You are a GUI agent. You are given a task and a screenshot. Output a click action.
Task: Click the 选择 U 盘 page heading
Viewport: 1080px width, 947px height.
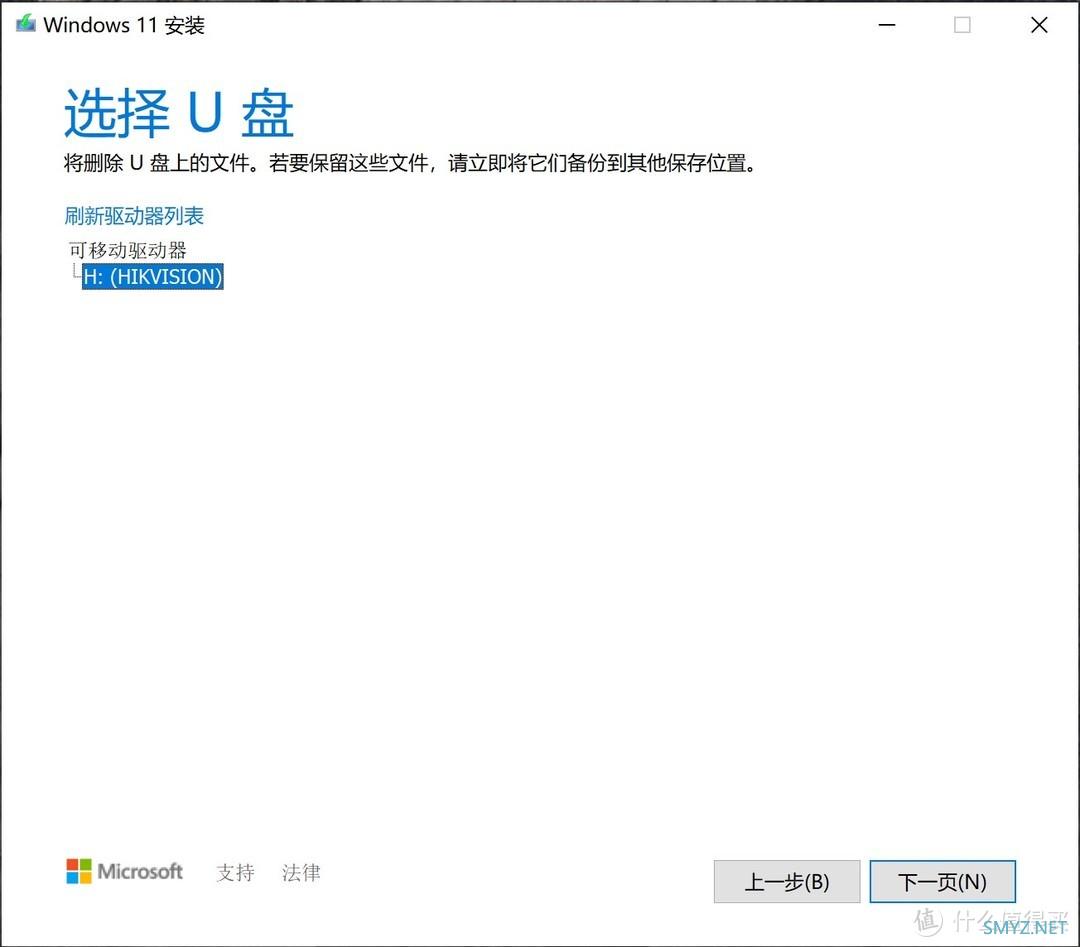pos(178,112)
